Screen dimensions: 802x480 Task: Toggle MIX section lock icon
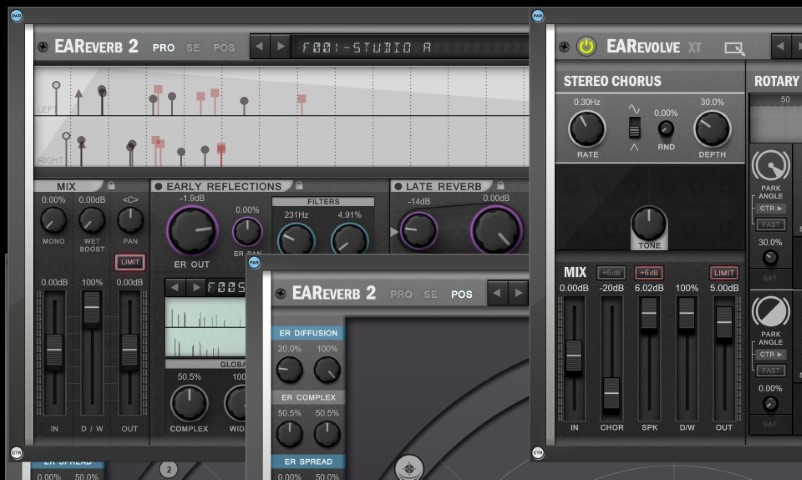click(111, 185)
